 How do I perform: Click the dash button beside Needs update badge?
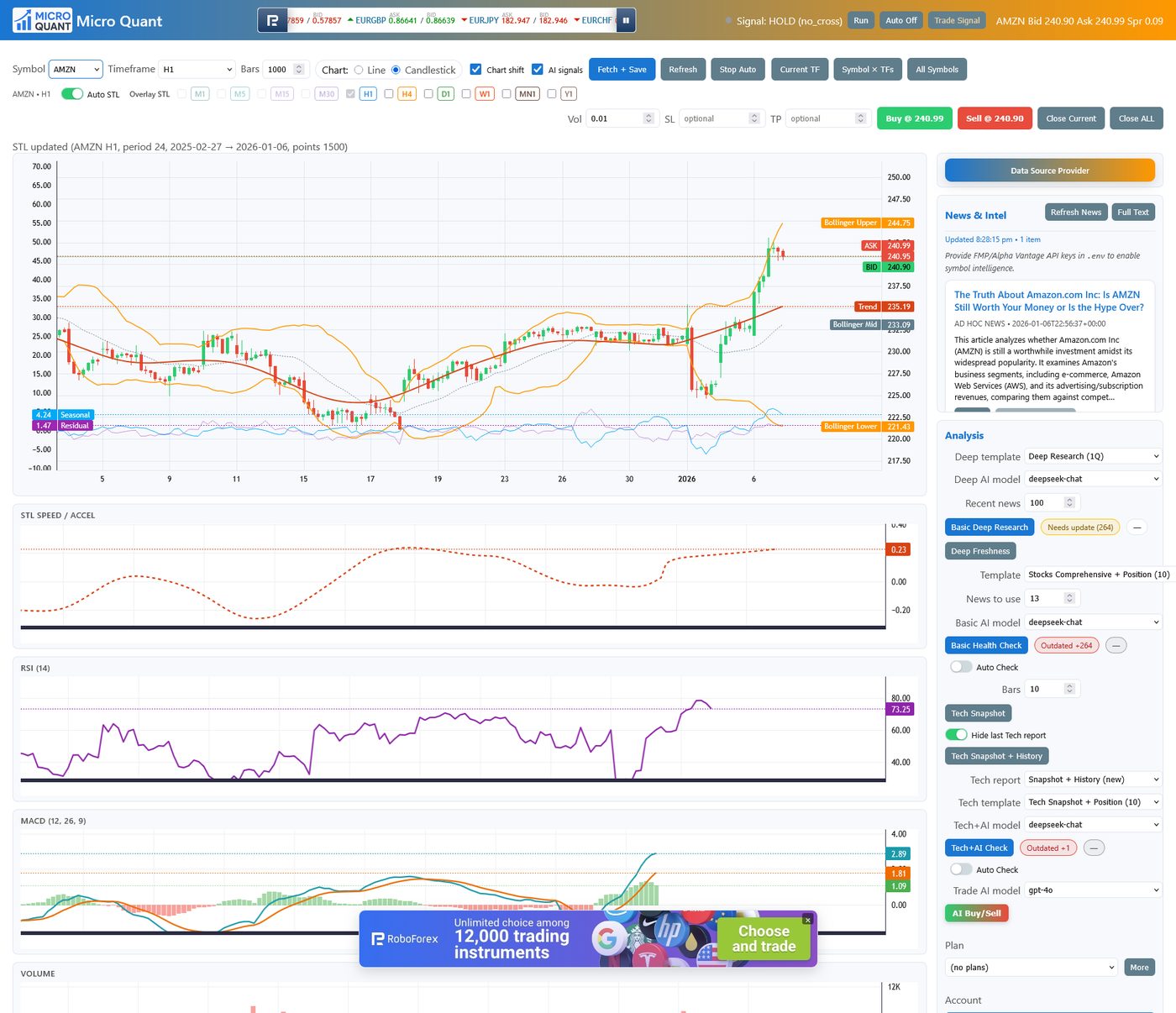click(x=1137, y=527)
